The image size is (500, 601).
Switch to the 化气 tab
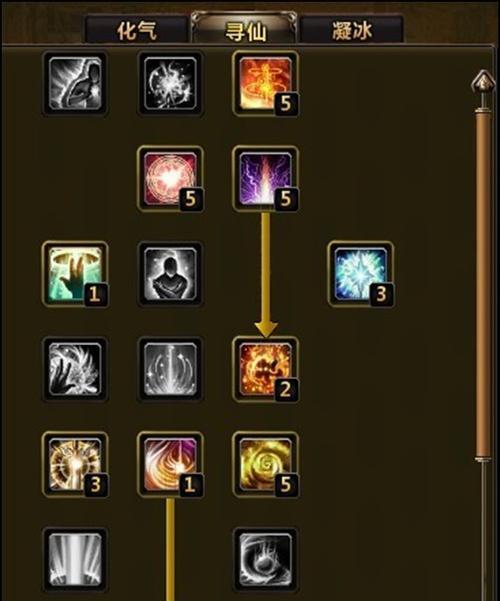[137, 30]
